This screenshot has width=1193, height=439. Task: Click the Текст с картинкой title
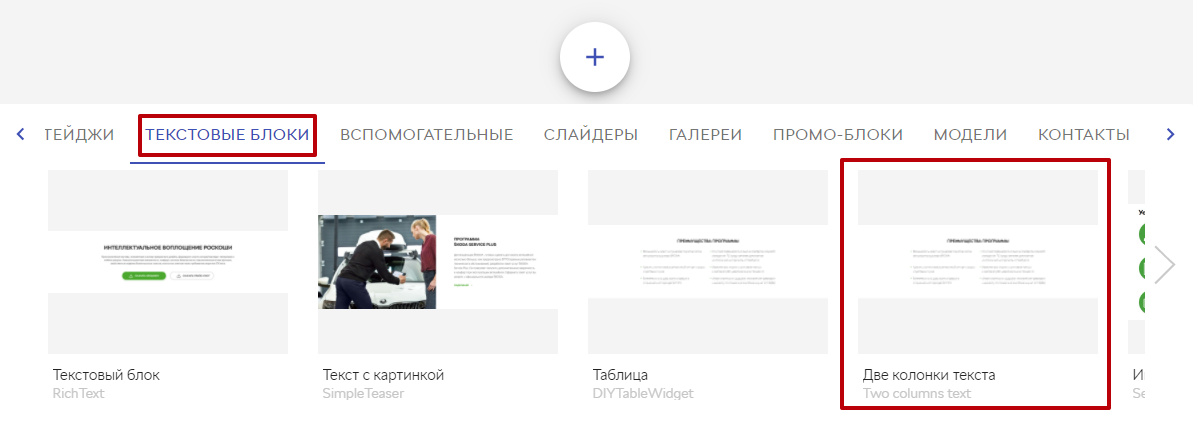[383, 375]
